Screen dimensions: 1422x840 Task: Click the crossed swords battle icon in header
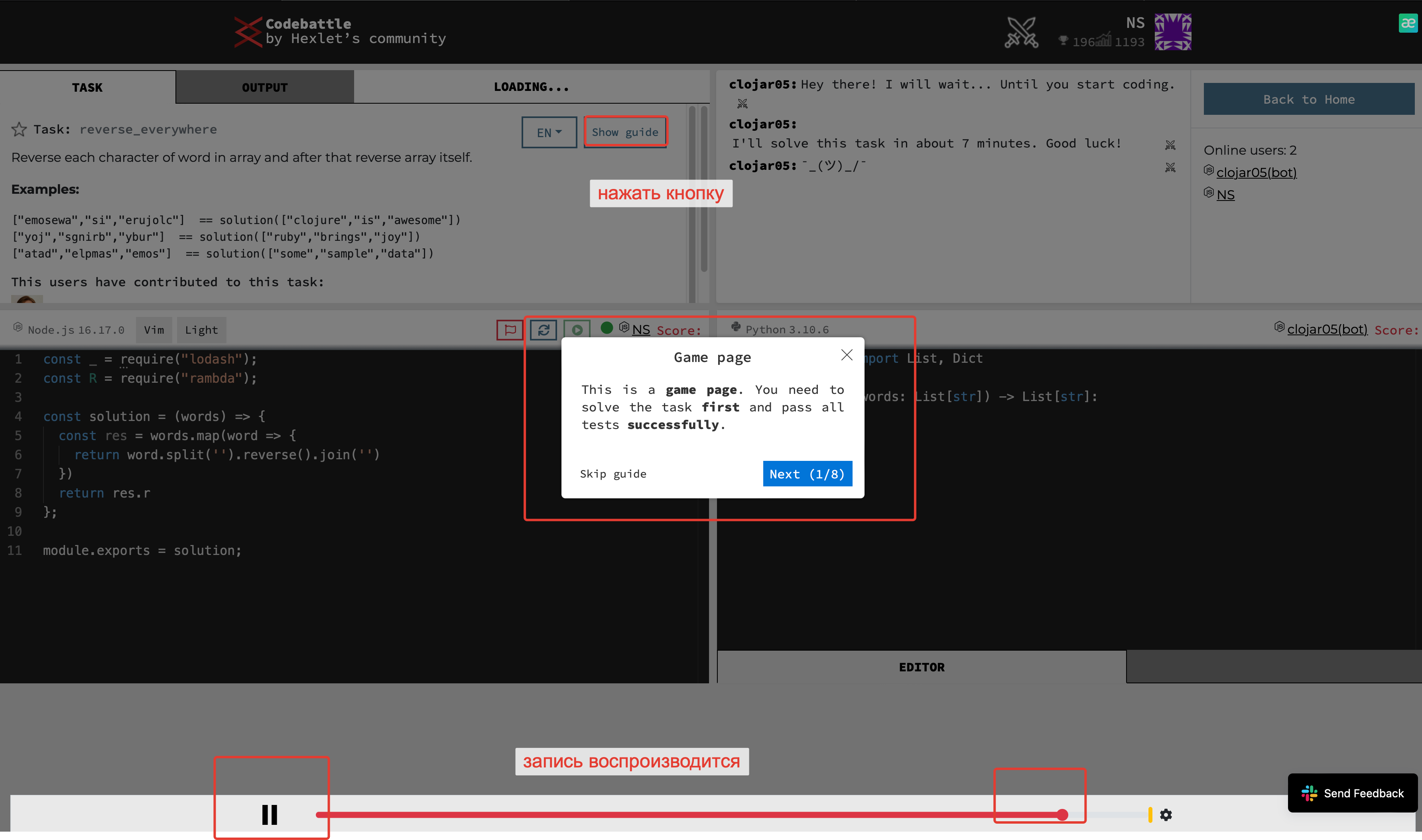coord(1022,32)
